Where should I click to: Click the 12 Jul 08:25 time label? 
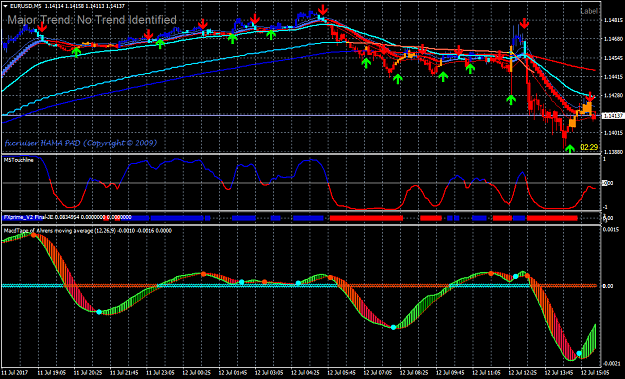tap(415, 373)
